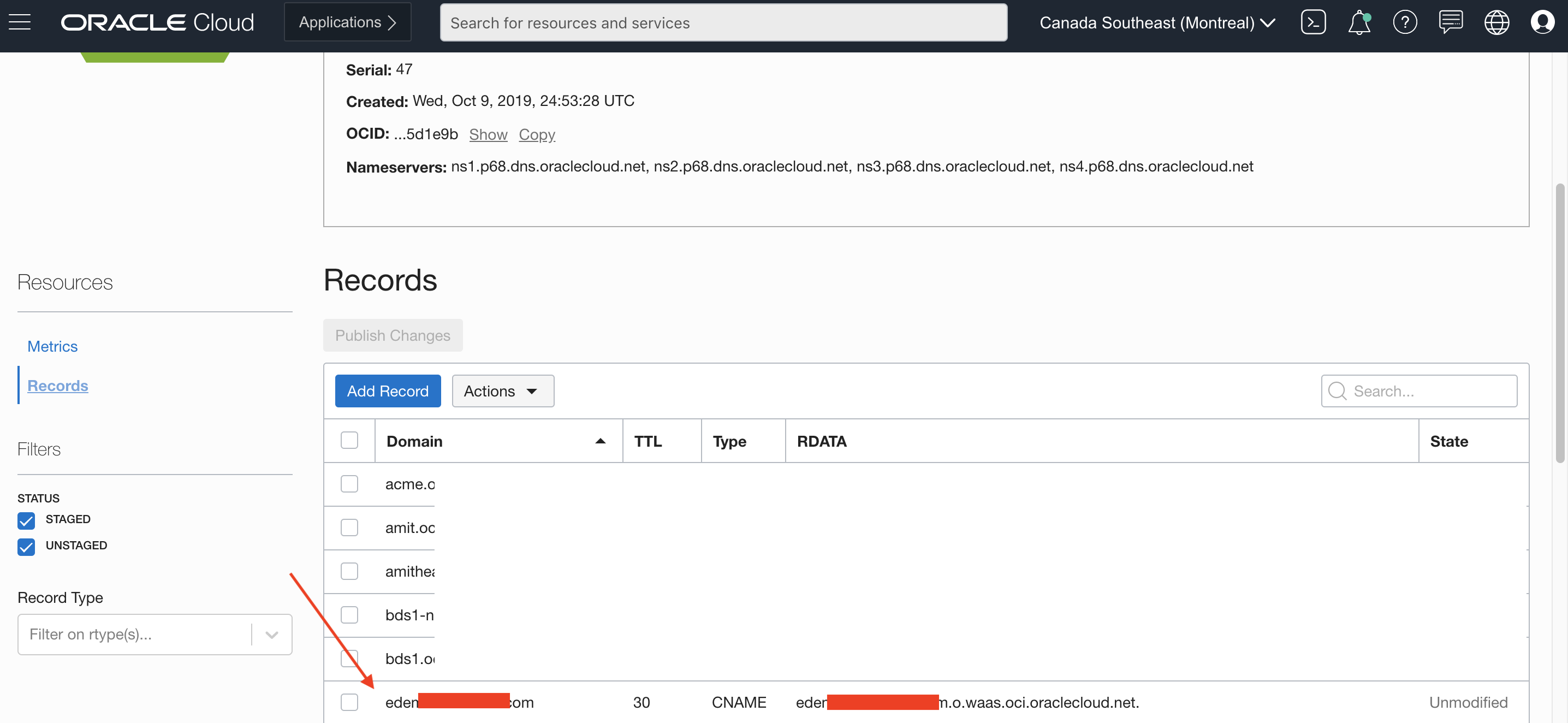
Task: Open the hamburger navigation menu
Action: tap(20, 22)
